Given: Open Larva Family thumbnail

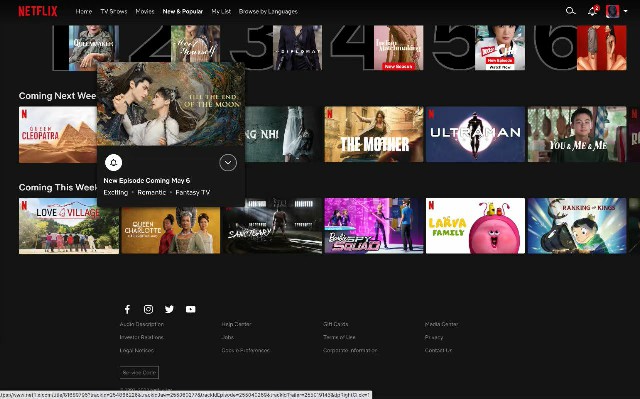Looking at the screenshot, I should click(475, 226).
